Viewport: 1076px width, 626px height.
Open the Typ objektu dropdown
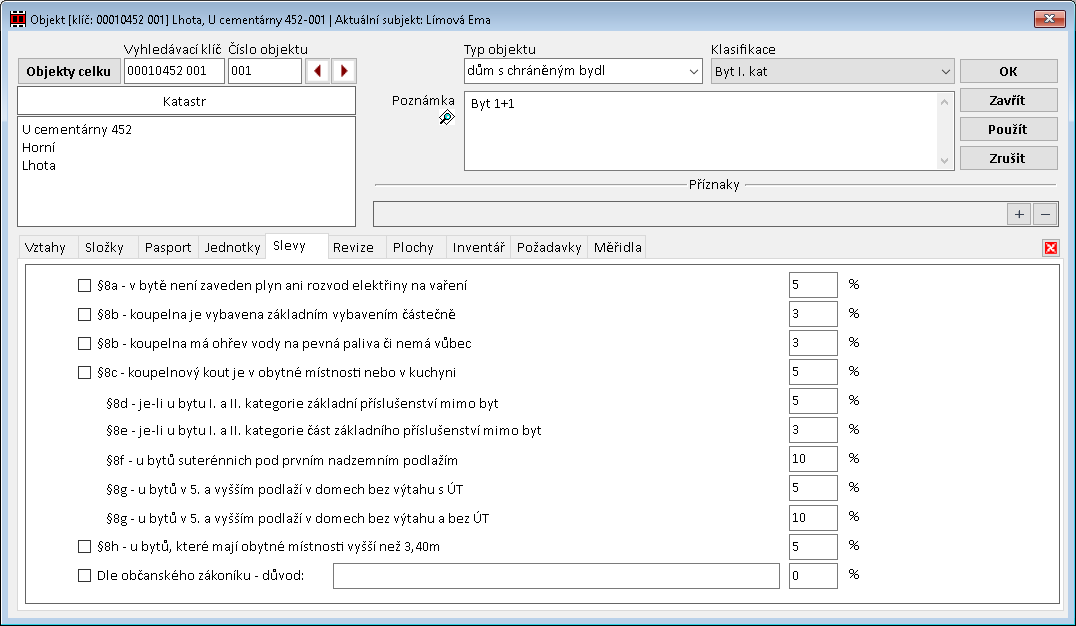coord(693,71)
